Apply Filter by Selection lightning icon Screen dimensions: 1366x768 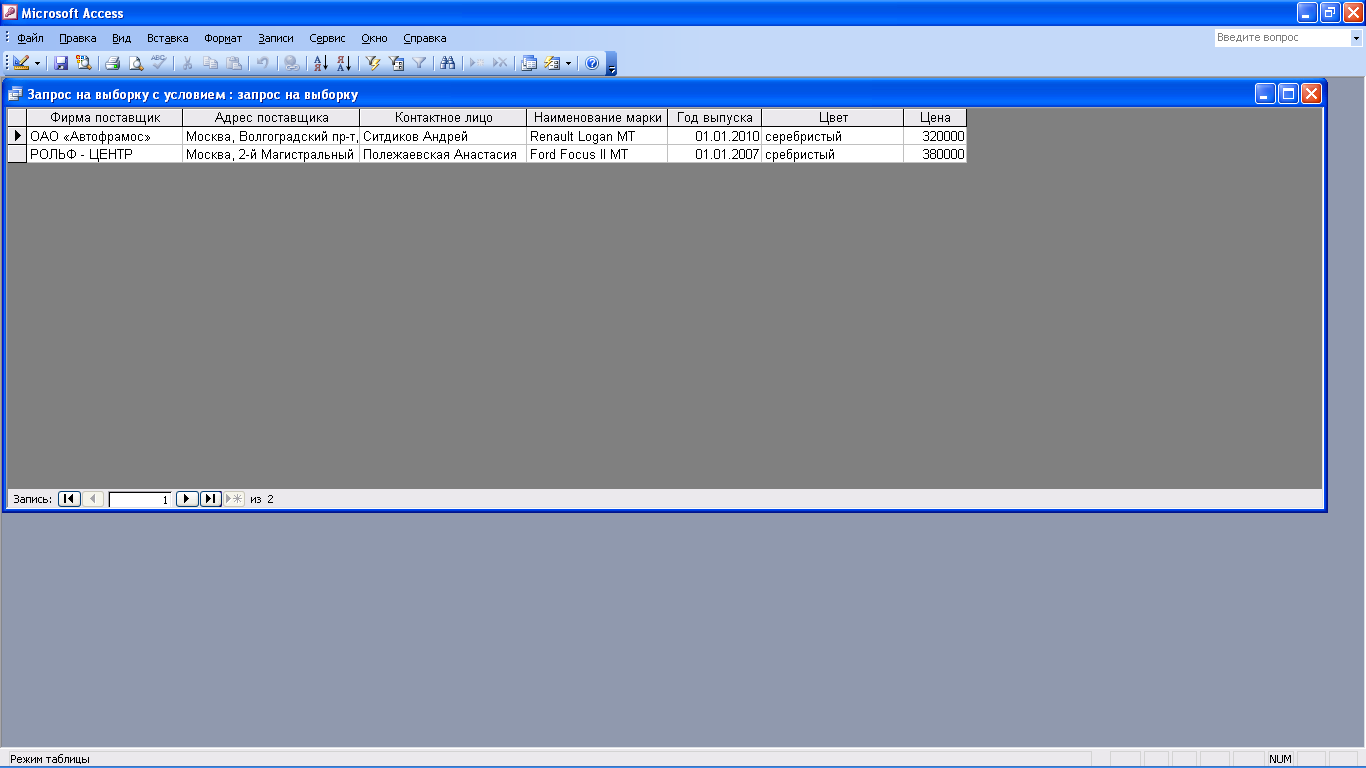pyautogui.click(x=374, y=63)
